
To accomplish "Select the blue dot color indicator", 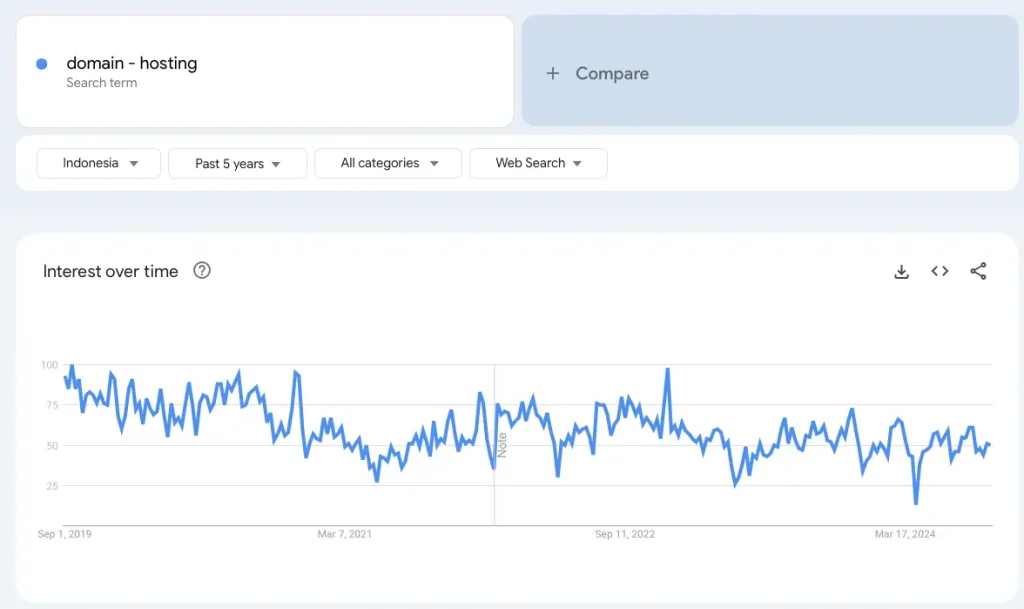I will pyautogui.click(x=42, y=64).
